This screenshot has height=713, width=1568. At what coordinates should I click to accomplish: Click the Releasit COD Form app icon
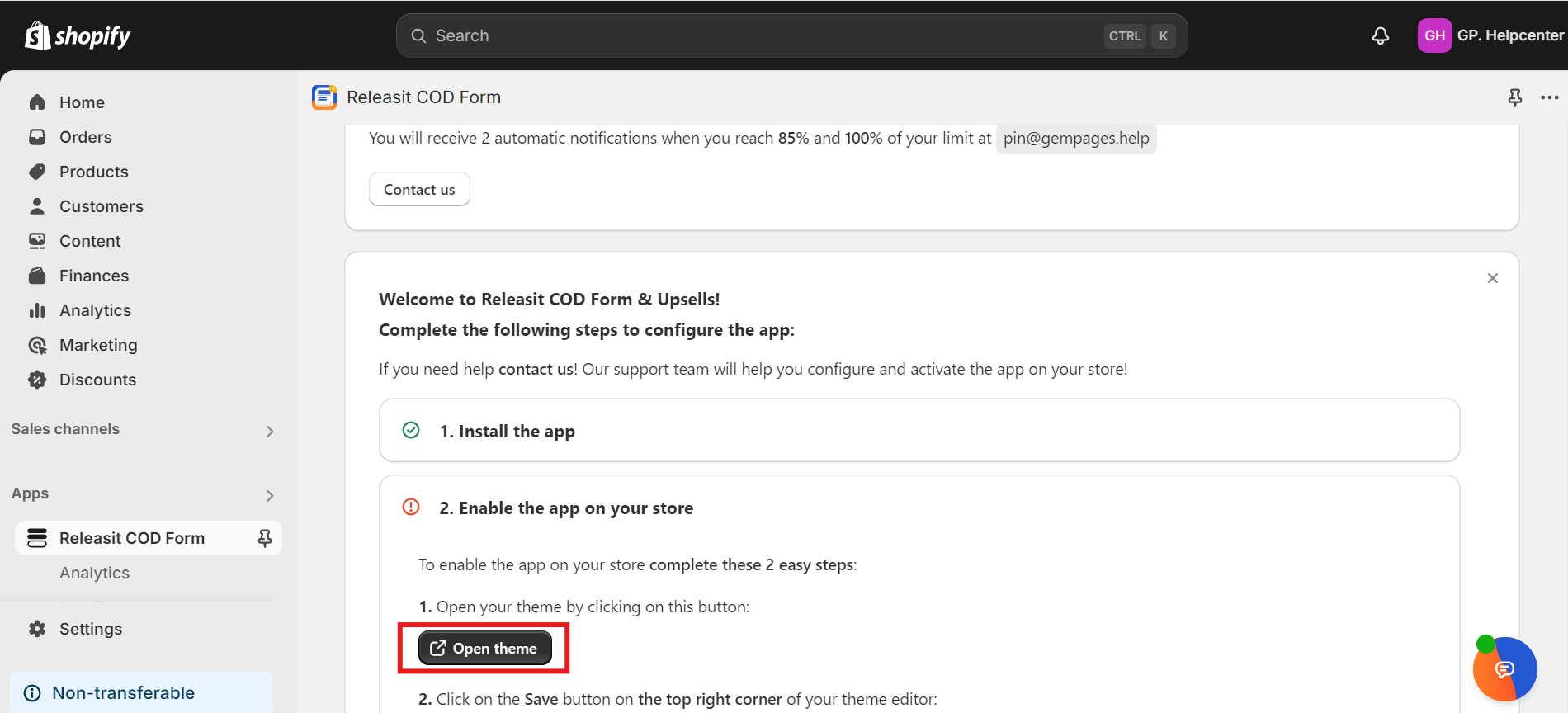(324, 97)
